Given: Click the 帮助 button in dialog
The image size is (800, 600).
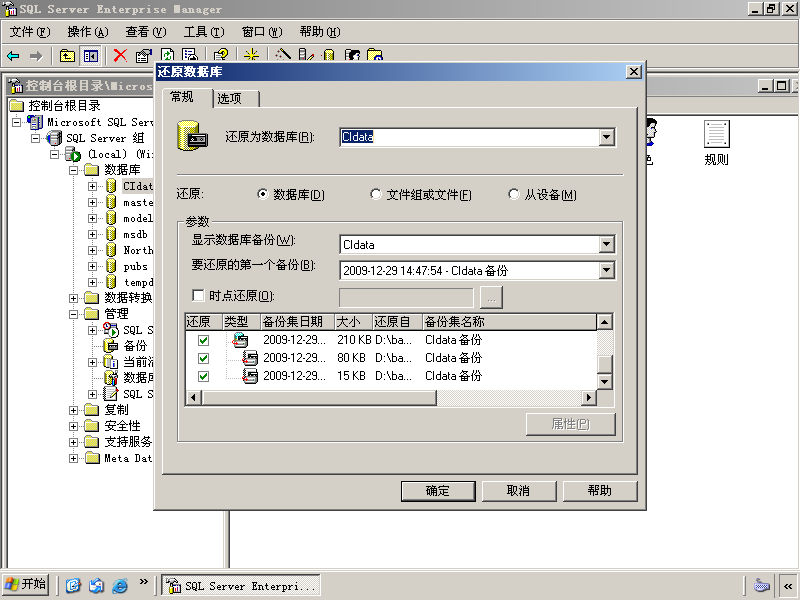Looking at the screenshot, I should [599, 491].
